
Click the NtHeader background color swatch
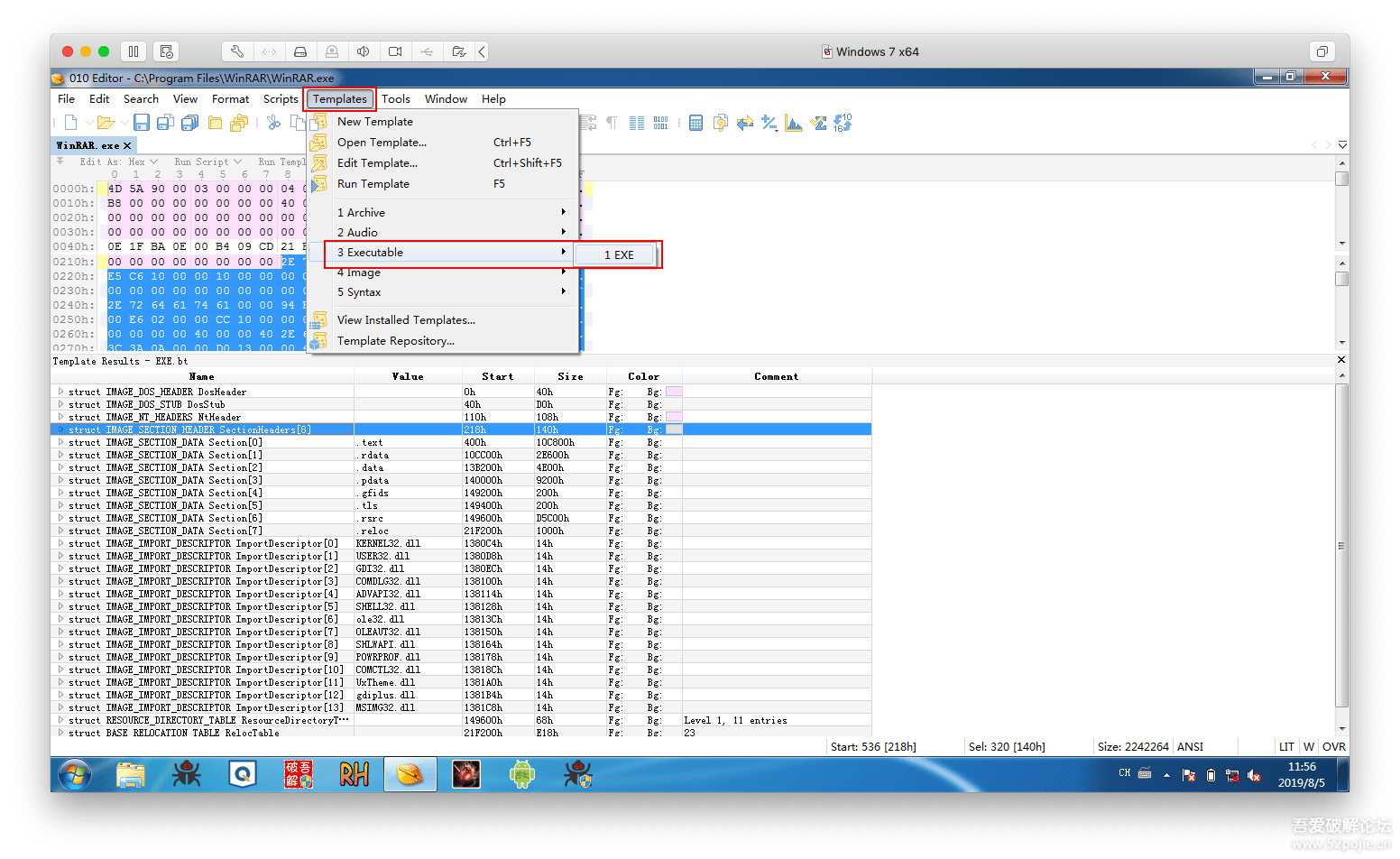pos(674,417)
